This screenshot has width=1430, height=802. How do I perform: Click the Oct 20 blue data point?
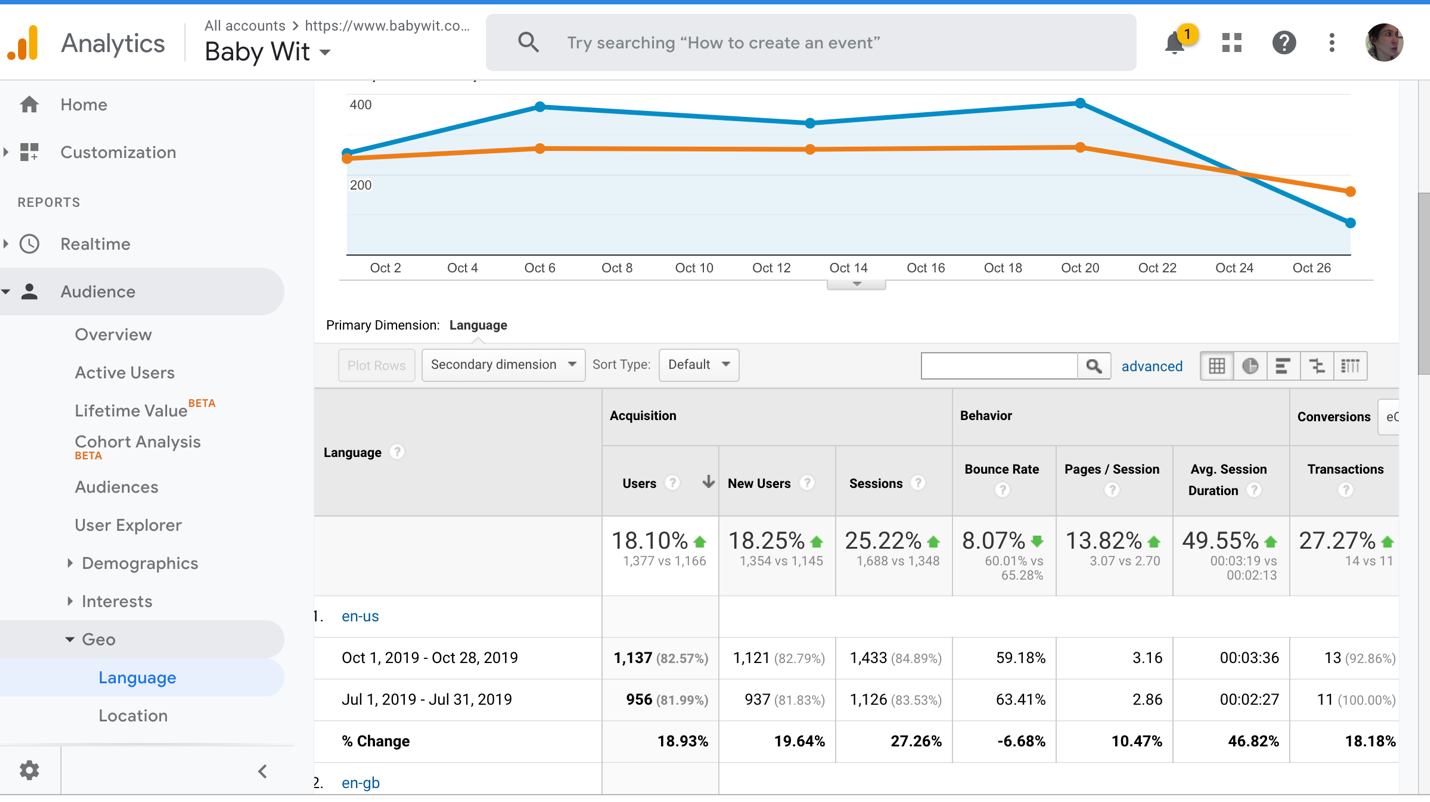click(1080, 103)
